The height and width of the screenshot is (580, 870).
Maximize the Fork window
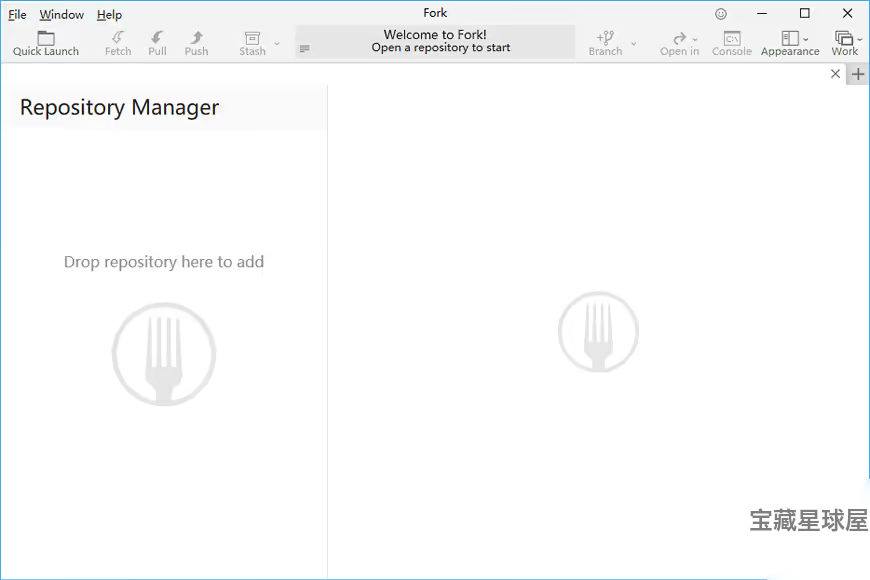(x=805, y=13)
